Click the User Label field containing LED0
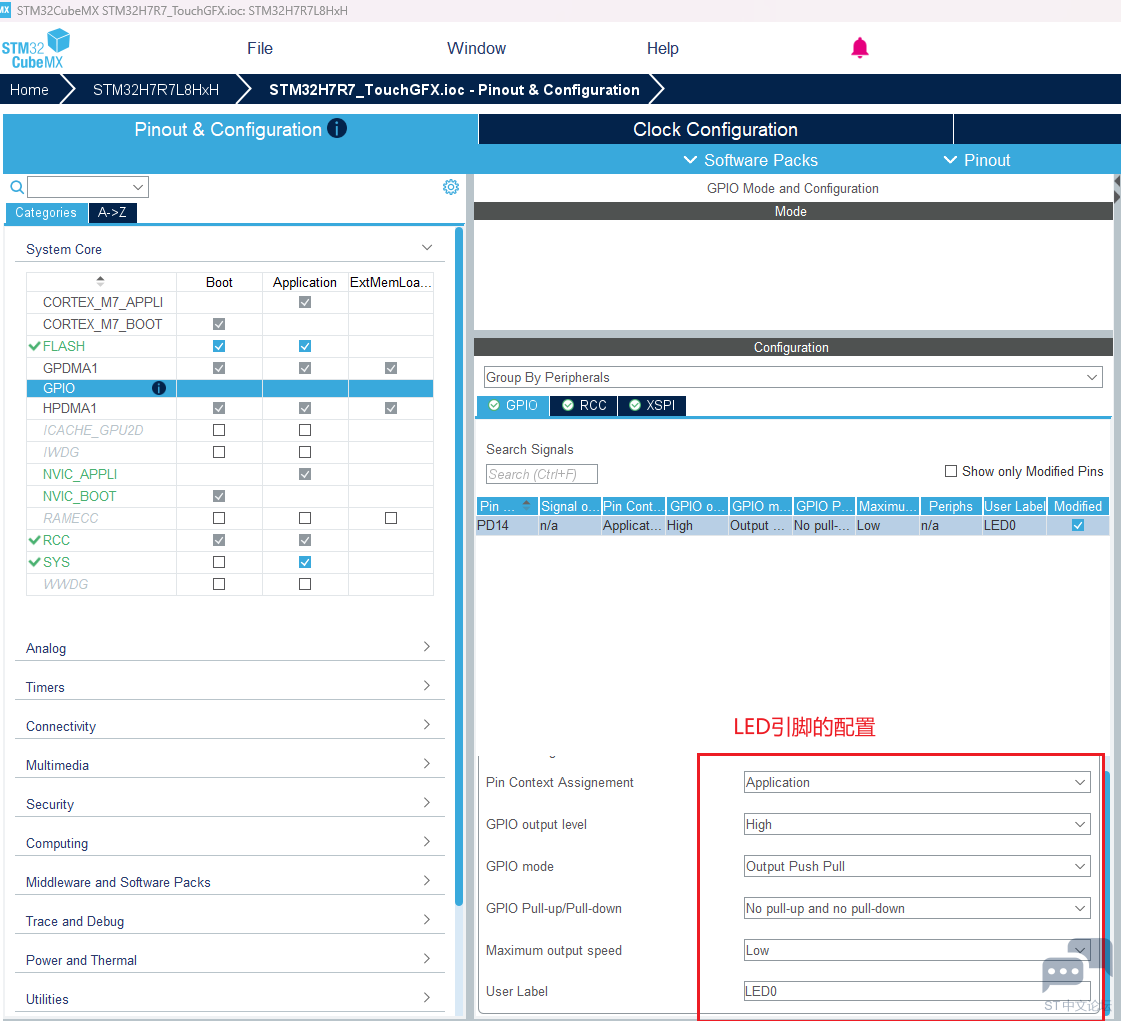 click(x=917, y=991)
